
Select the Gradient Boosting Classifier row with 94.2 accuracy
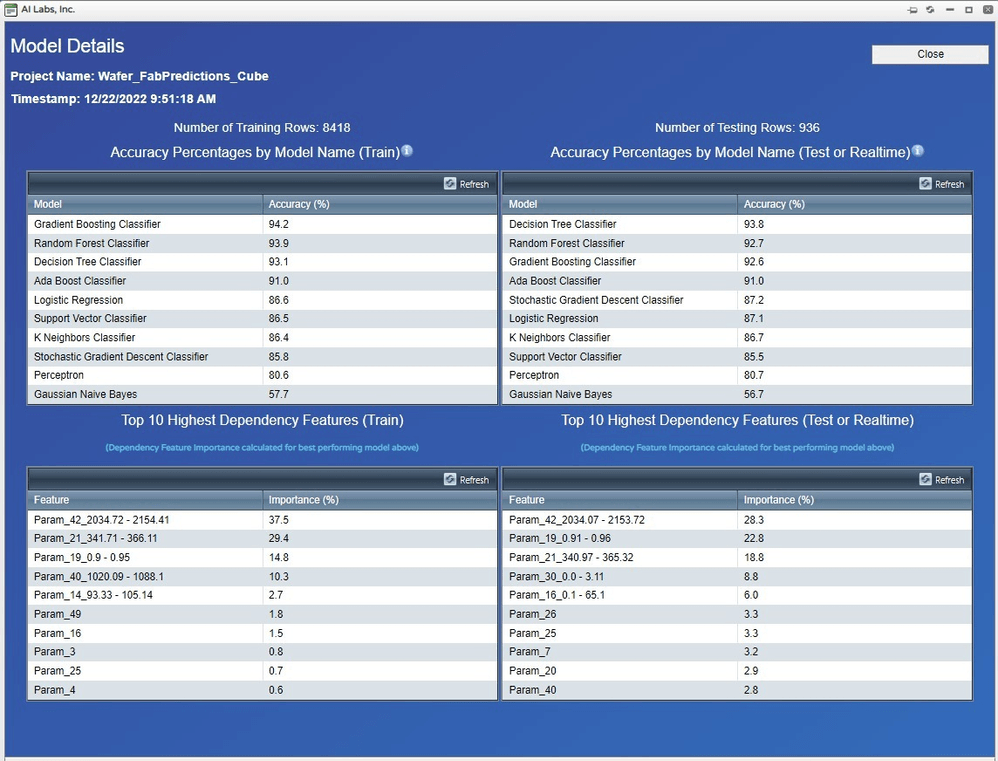[x=262, y=224]
